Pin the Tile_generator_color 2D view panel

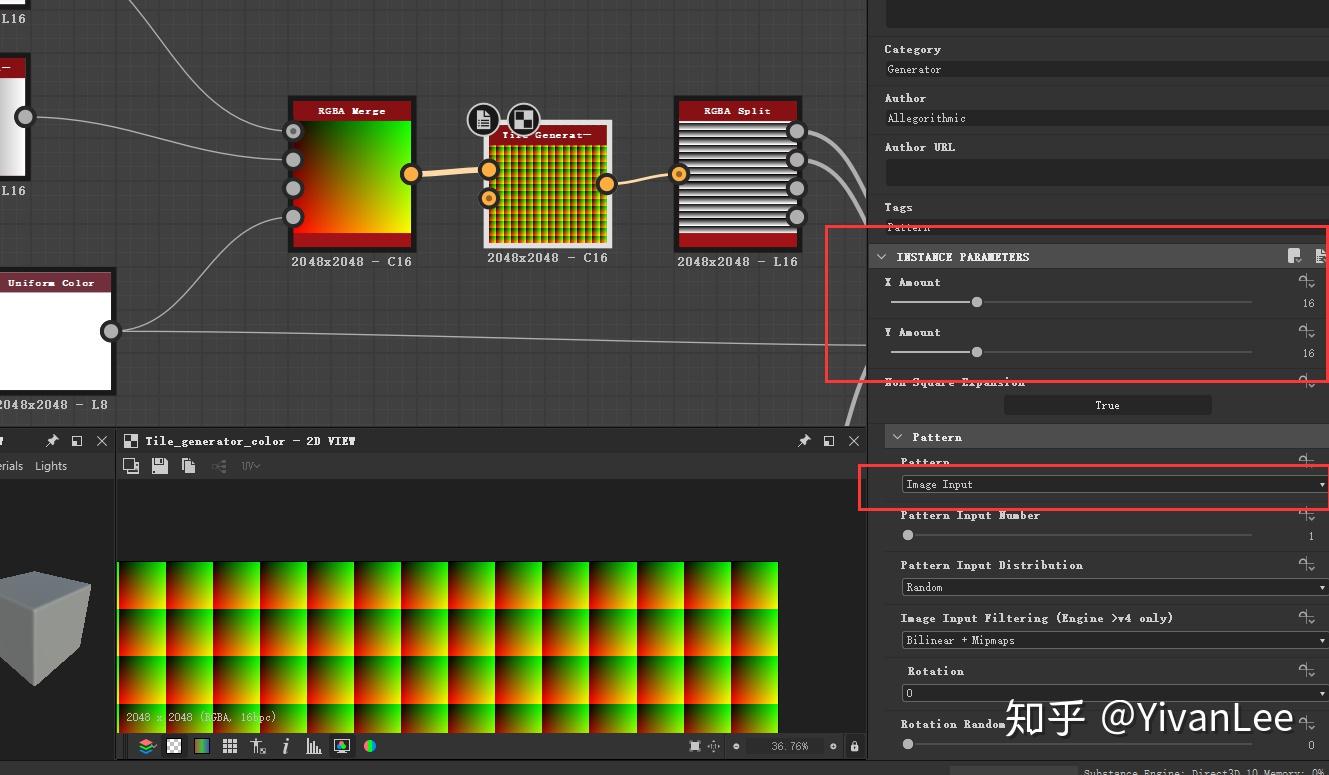(803, 441)
